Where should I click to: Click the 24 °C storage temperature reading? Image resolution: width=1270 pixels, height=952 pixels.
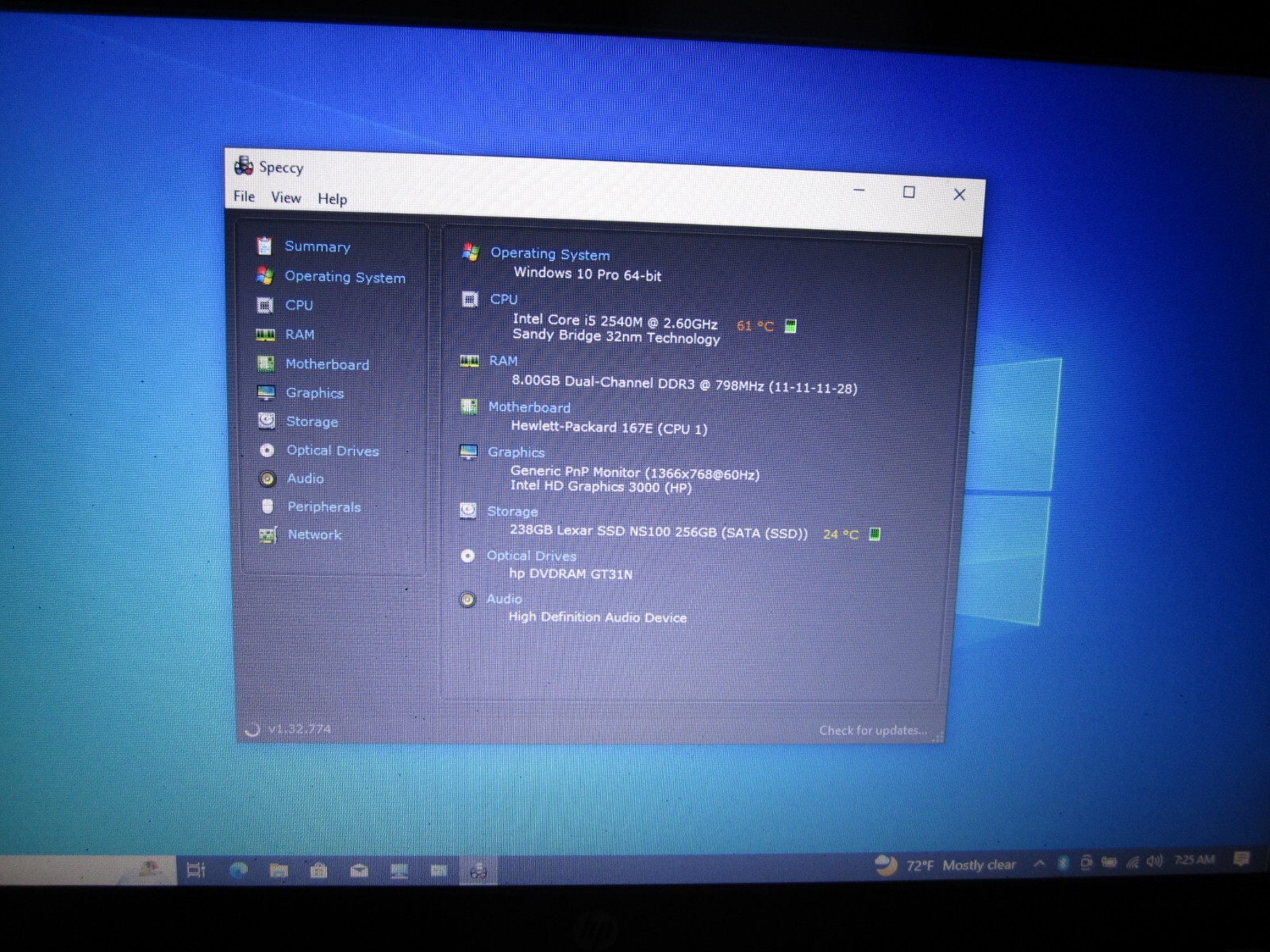(x=841, y=535)
